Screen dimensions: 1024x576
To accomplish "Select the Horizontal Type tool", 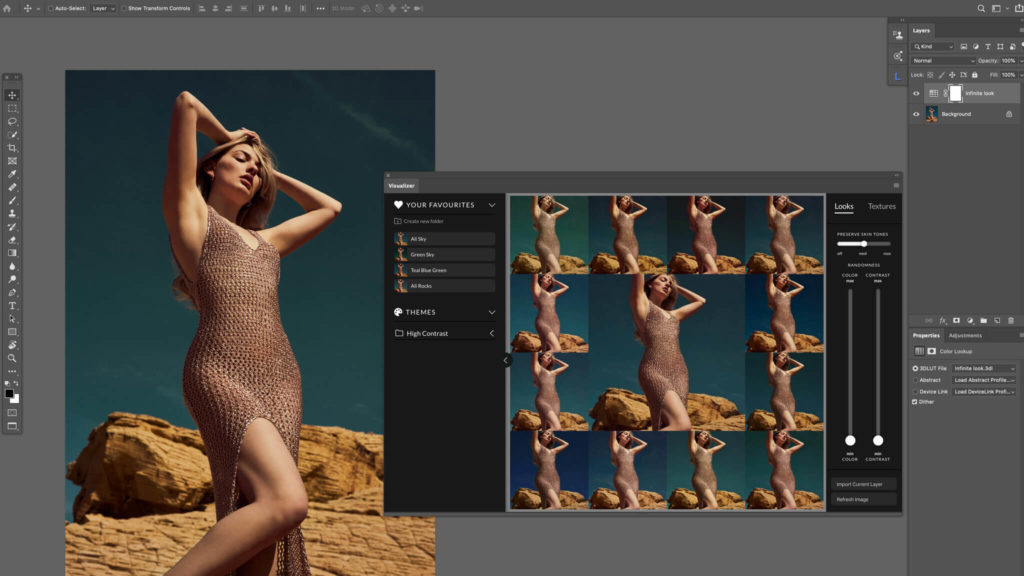I will 12,305.
